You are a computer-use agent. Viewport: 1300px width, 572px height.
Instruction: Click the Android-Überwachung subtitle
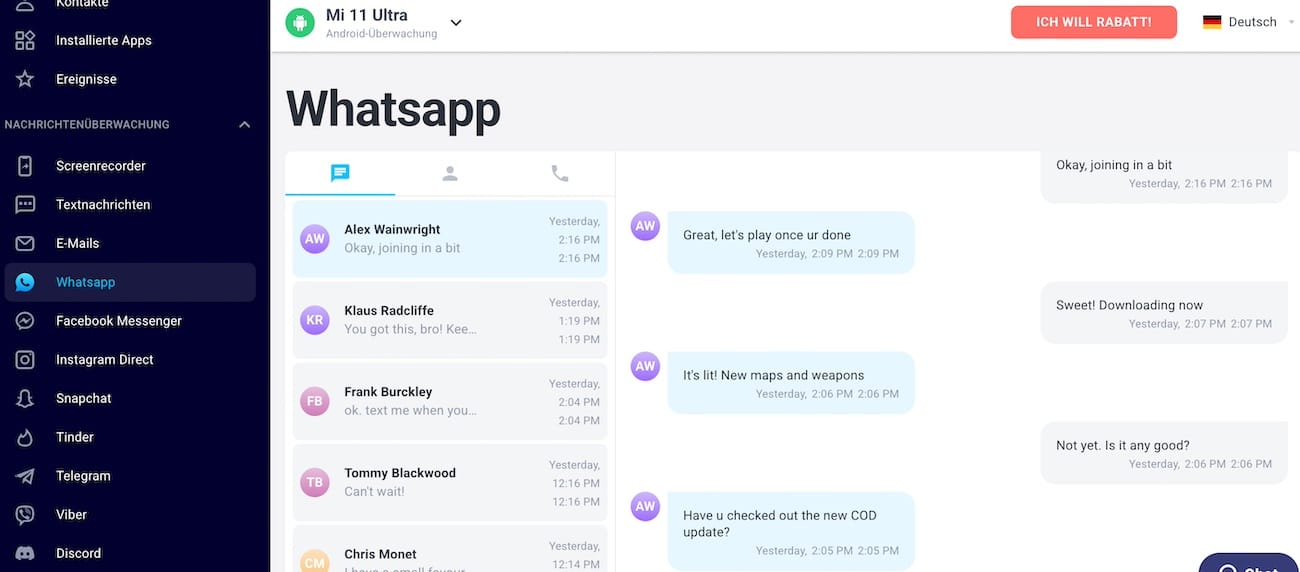pos(381,34)
